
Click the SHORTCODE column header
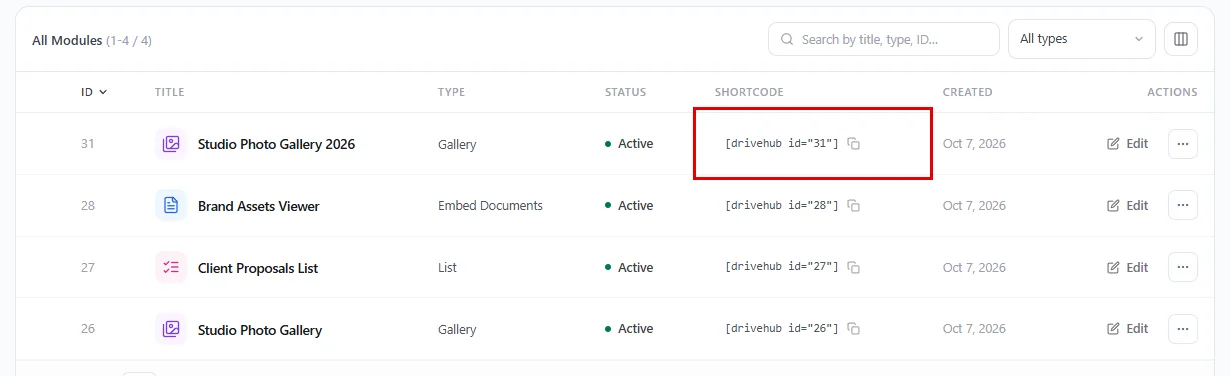pos(749,92)
